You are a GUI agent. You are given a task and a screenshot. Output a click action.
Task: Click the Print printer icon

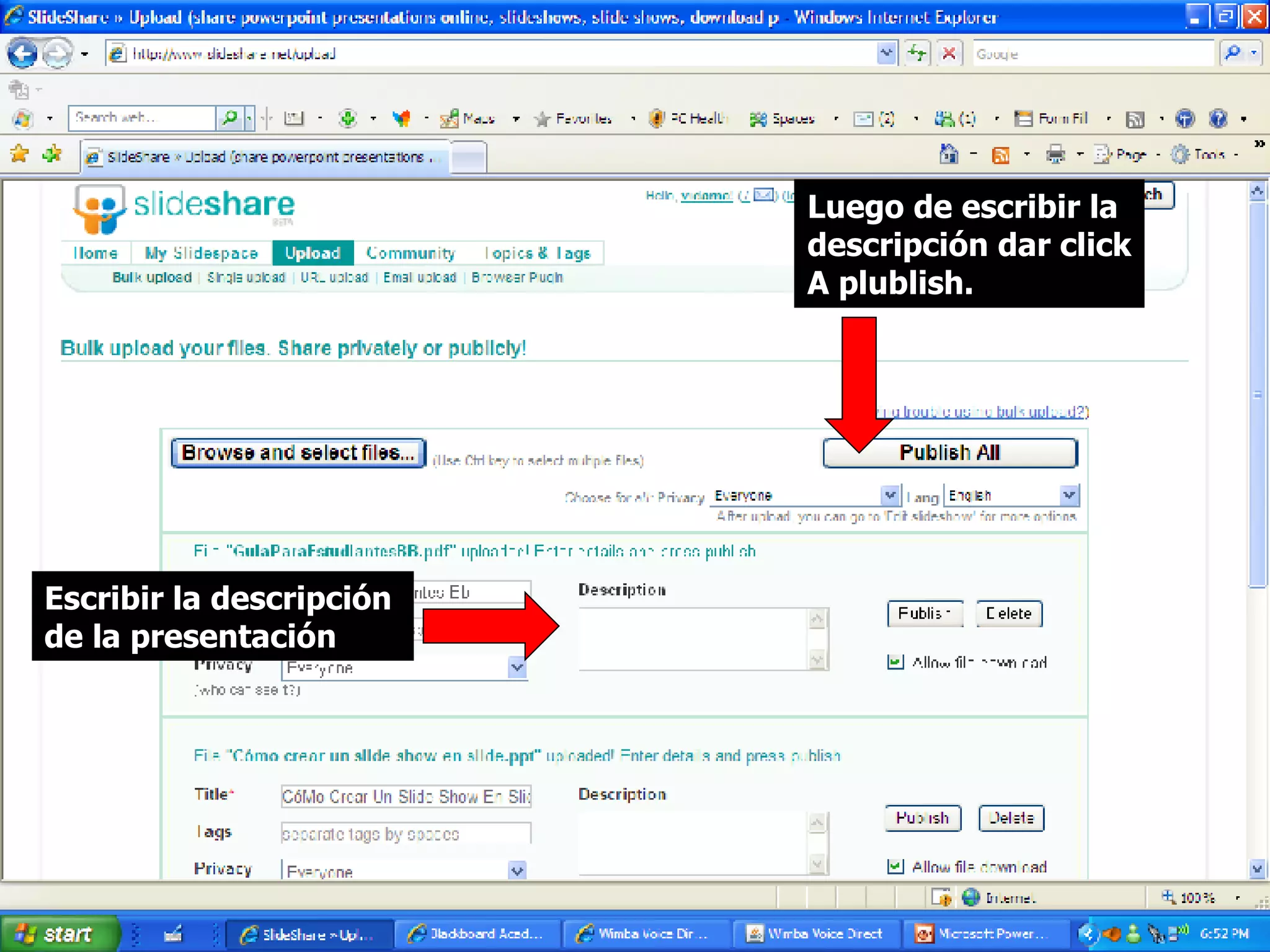pos(1055,154)
